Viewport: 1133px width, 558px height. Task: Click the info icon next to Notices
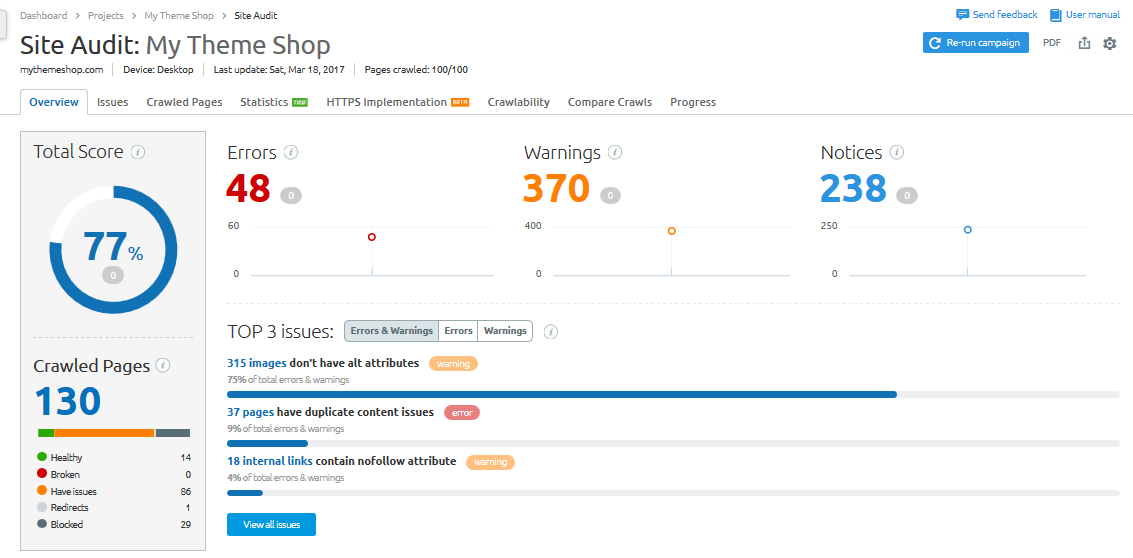(x=897, y=153)
